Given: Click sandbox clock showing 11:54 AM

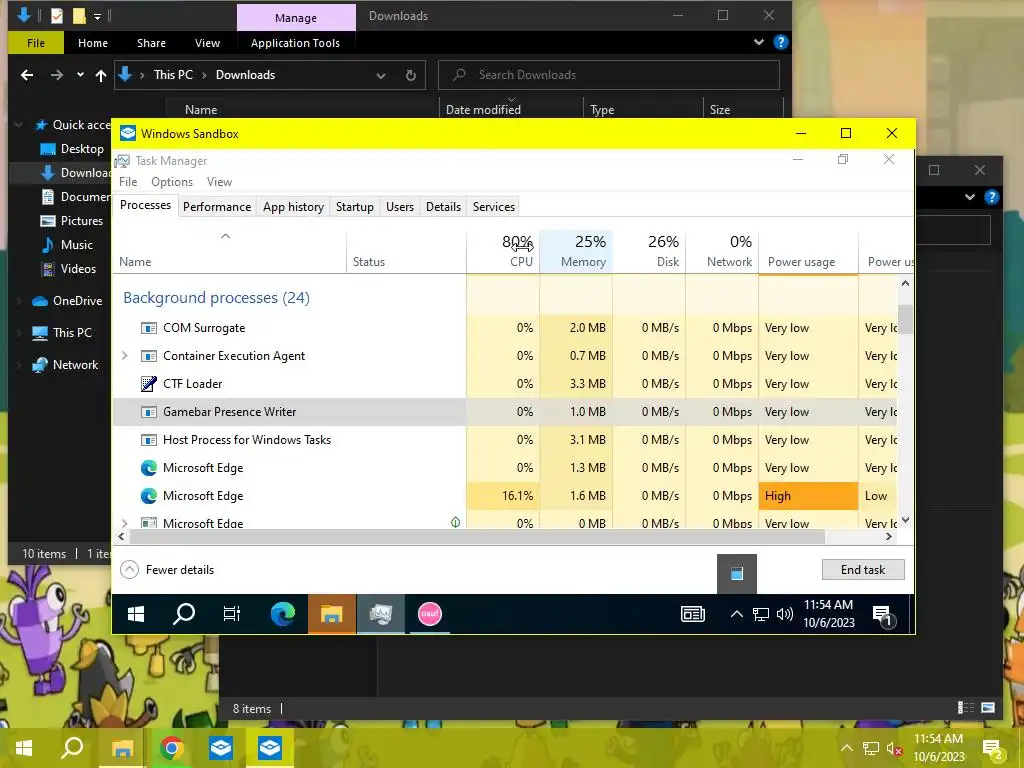Looking at the screenshot, I should pyautogui.click(x=829, y=613).
